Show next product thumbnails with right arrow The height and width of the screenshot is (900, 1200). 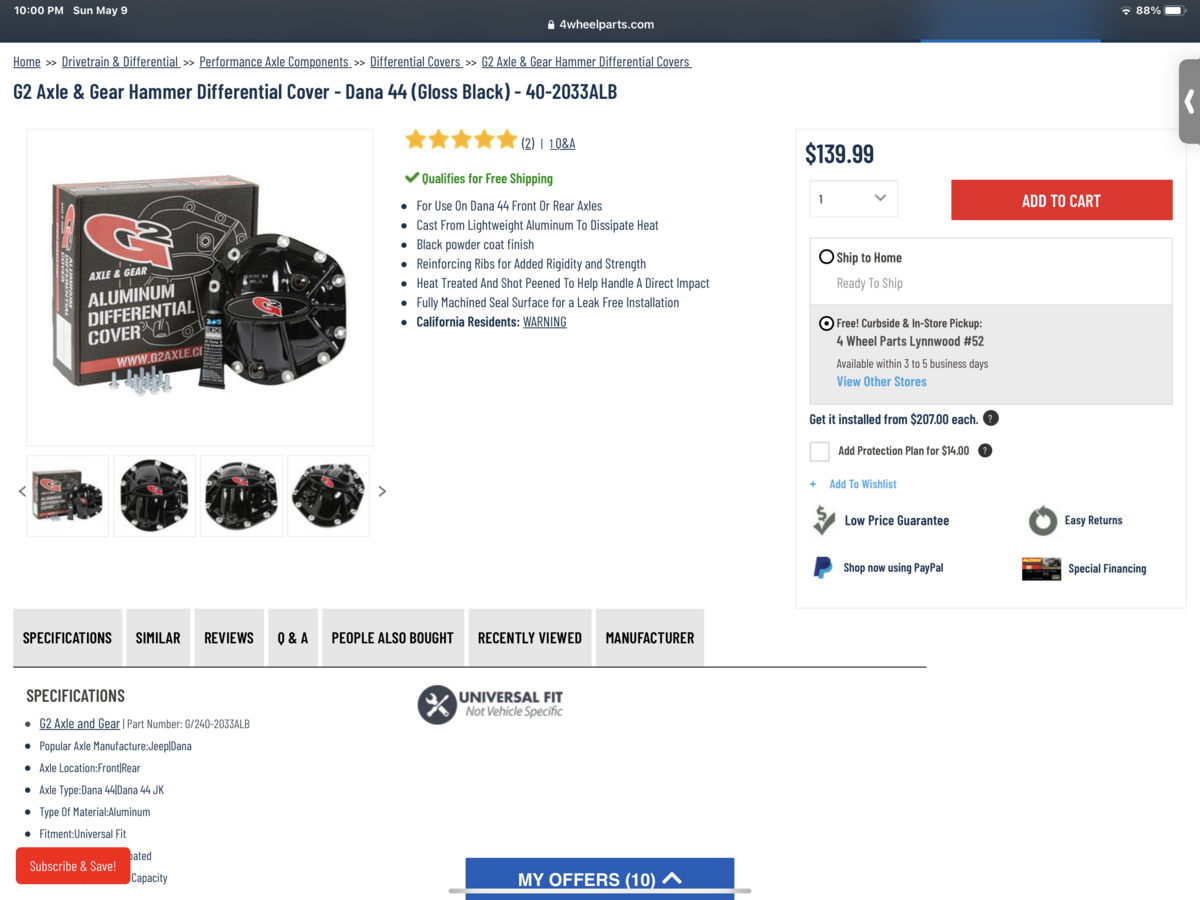382,491
